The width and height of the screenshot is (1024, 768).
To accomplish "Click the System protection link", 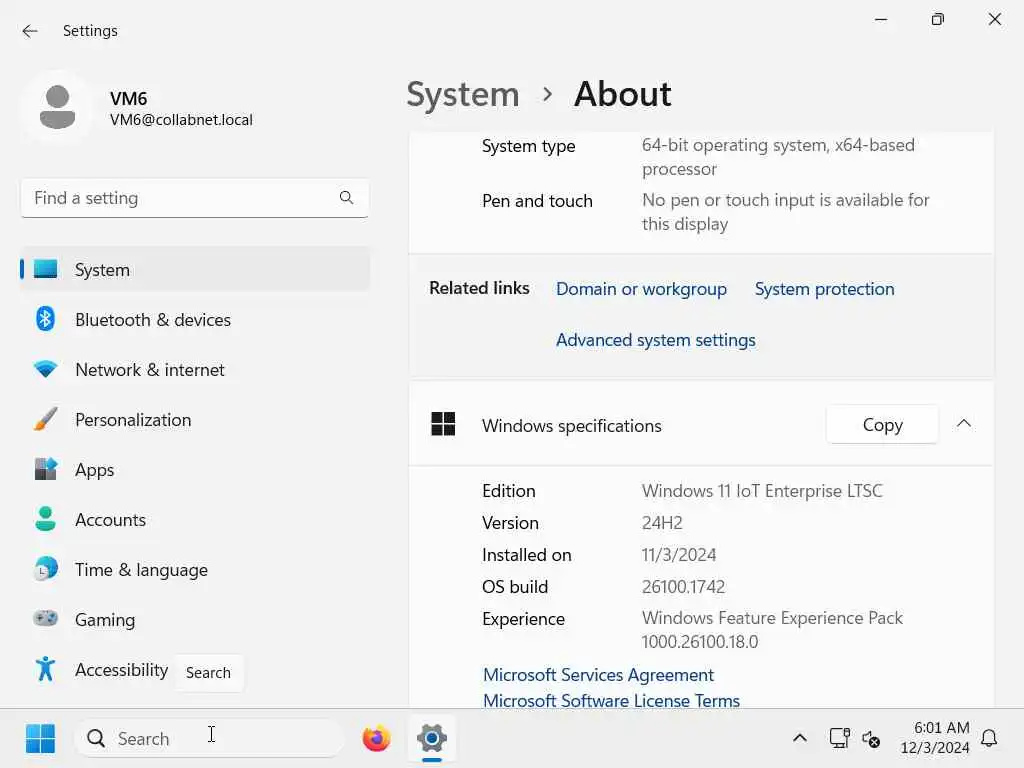I will pyautogui.click(x=824, y=289).
